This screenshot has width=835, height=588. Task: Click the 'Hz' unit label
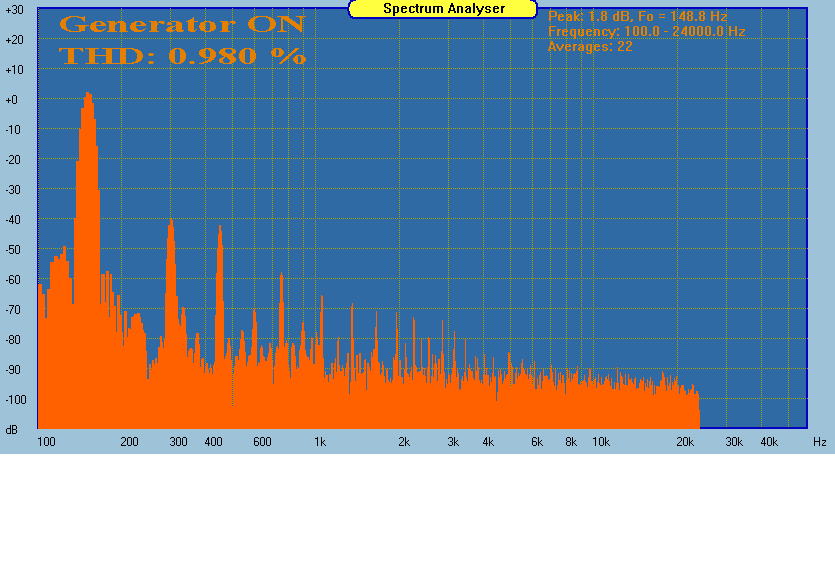pos(820,442)
